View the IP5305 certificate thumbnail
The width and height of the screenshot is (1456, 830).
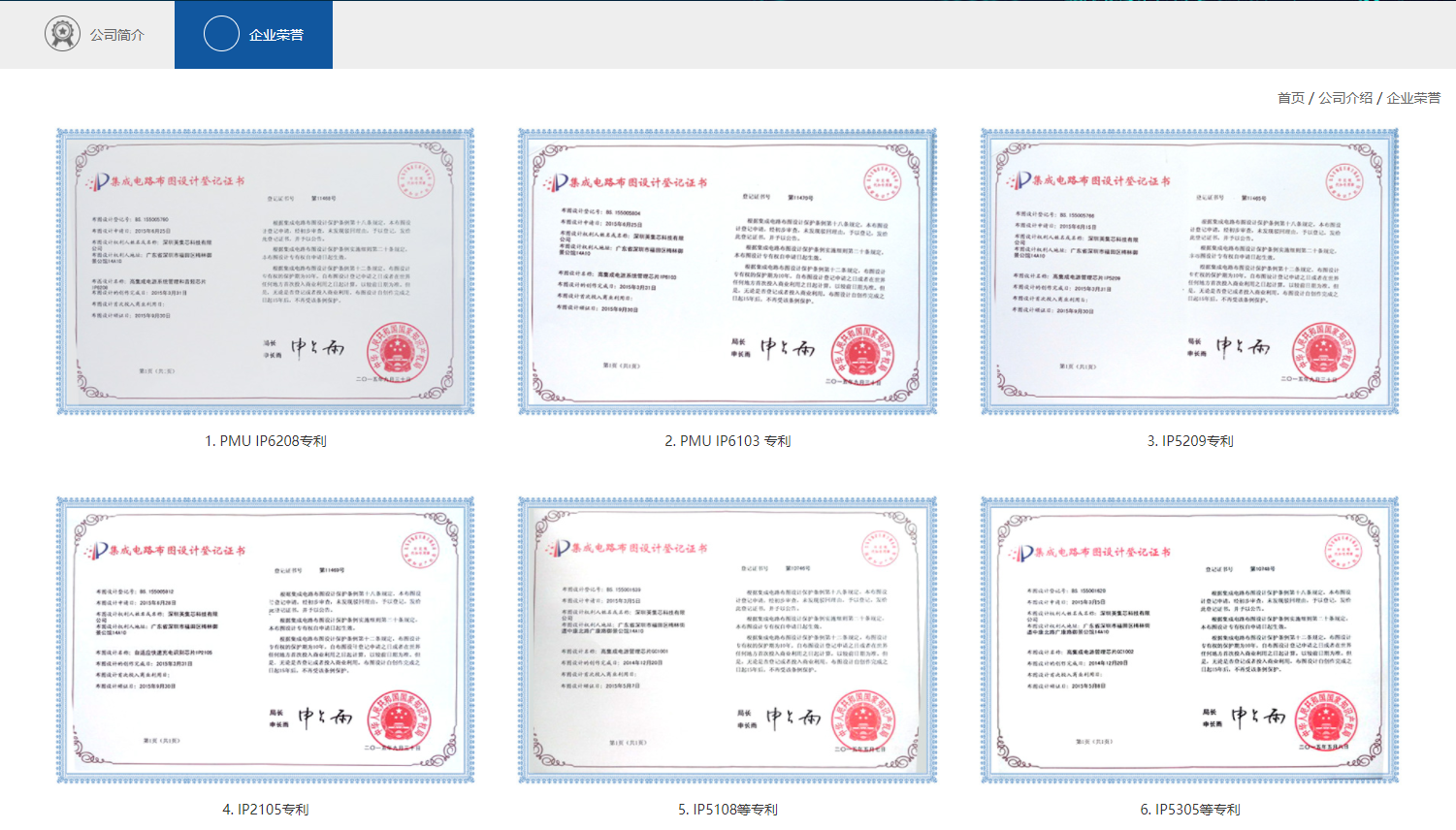[x=1189, y=640]
